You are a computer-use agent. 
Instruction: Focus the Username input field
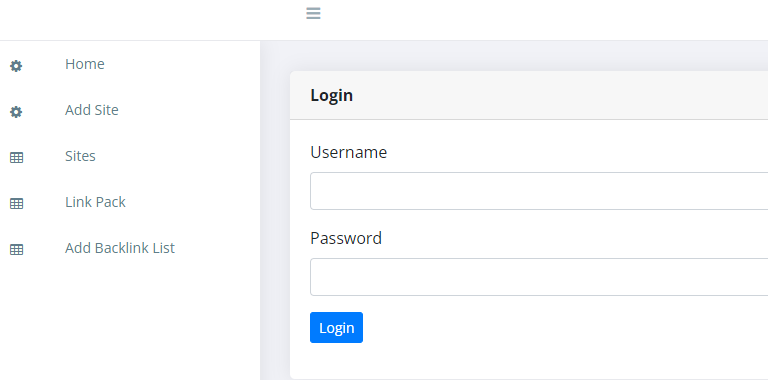(x=539, y=191)
